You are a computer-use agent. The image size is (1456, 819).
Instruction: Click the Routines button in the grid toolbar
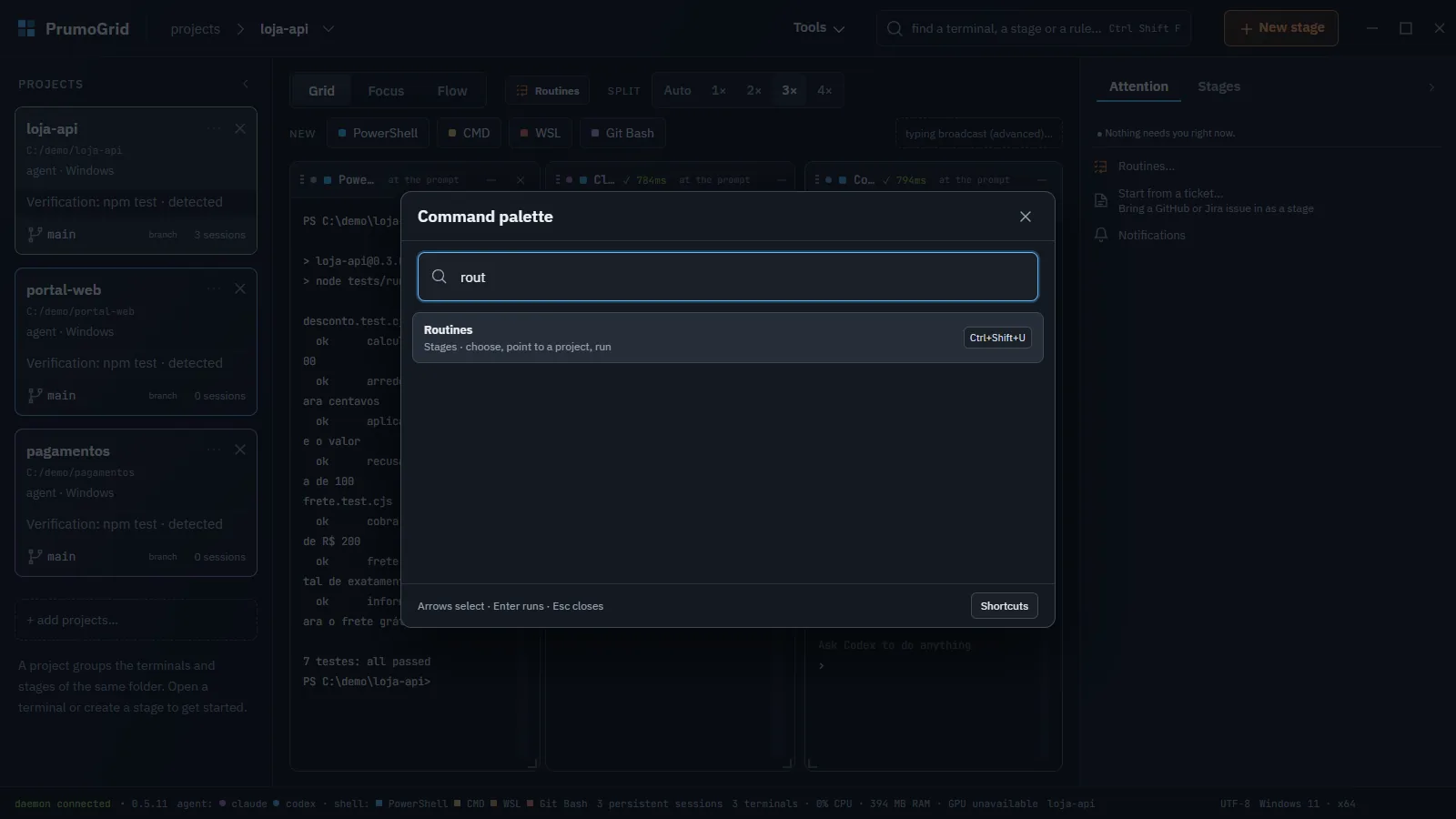tap(548, 91)
